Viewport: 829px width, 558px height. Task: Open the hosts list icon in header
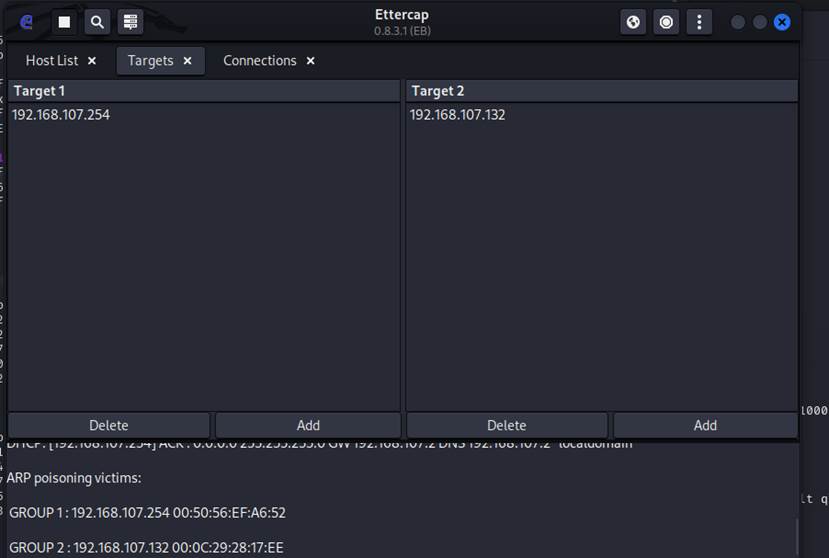point(130,22)
